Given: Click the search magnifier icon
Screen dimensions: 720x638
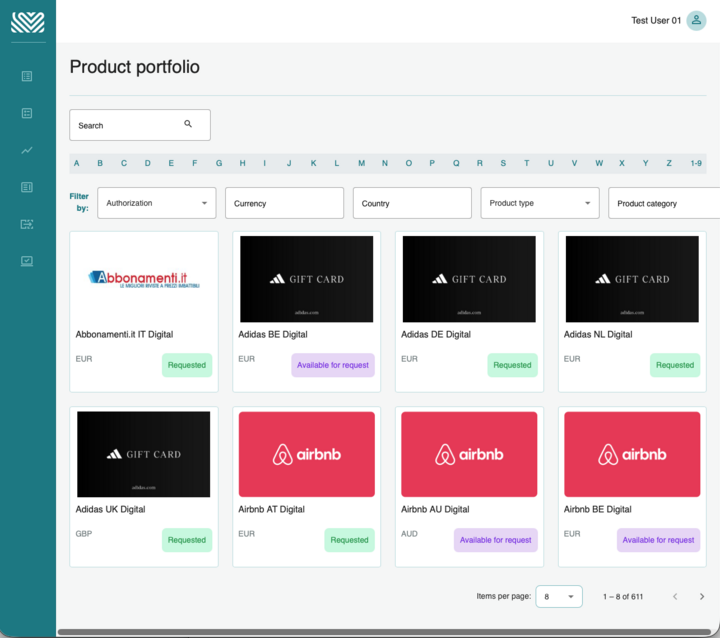Looking at the screenshot, I should pos(188,124).
